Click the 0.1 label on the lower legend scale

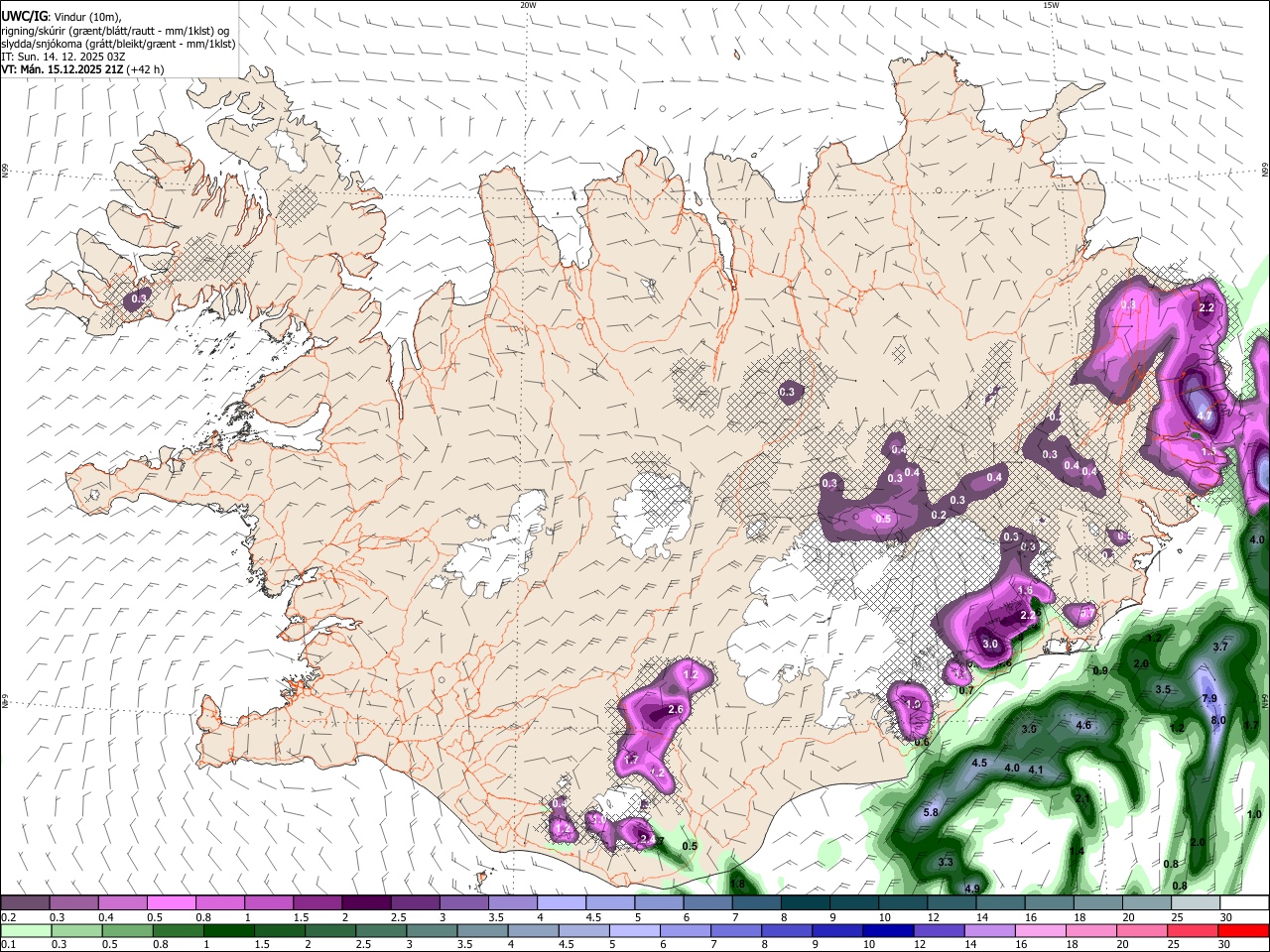pyautogui.click(x=8, y=945)
